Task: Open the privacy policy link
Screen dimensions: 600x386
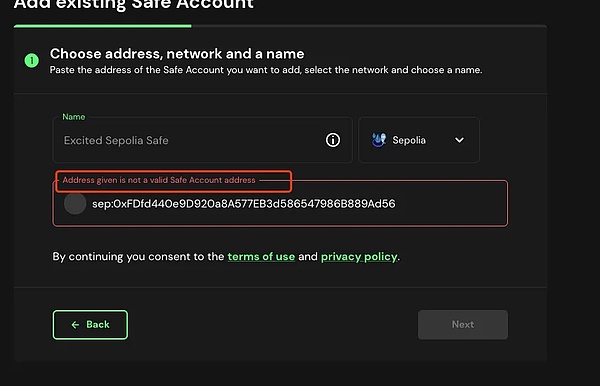Action: (359, 256)
